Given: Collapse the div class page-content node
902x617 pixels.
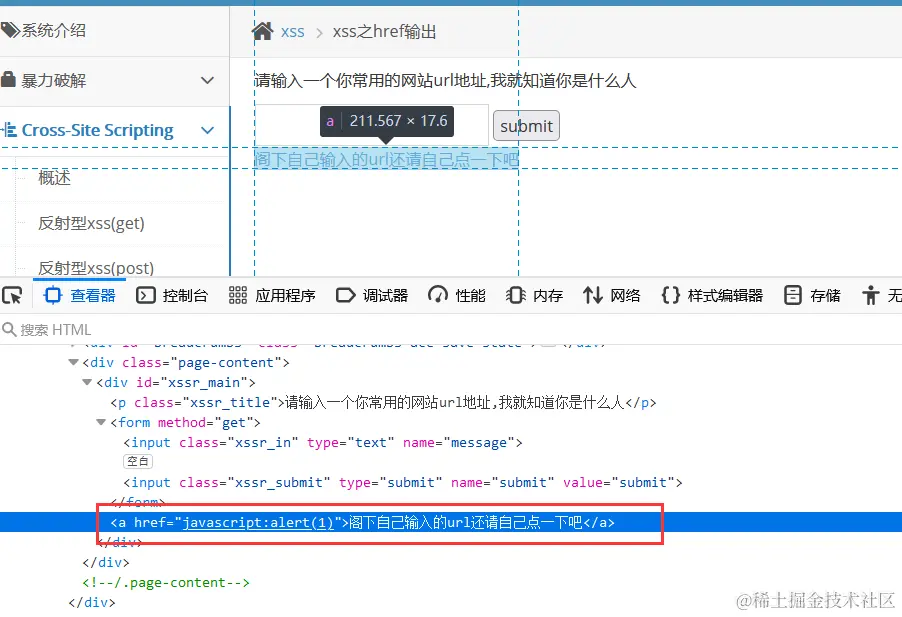Looking at the screenshot, I should [x=73, y=362].
